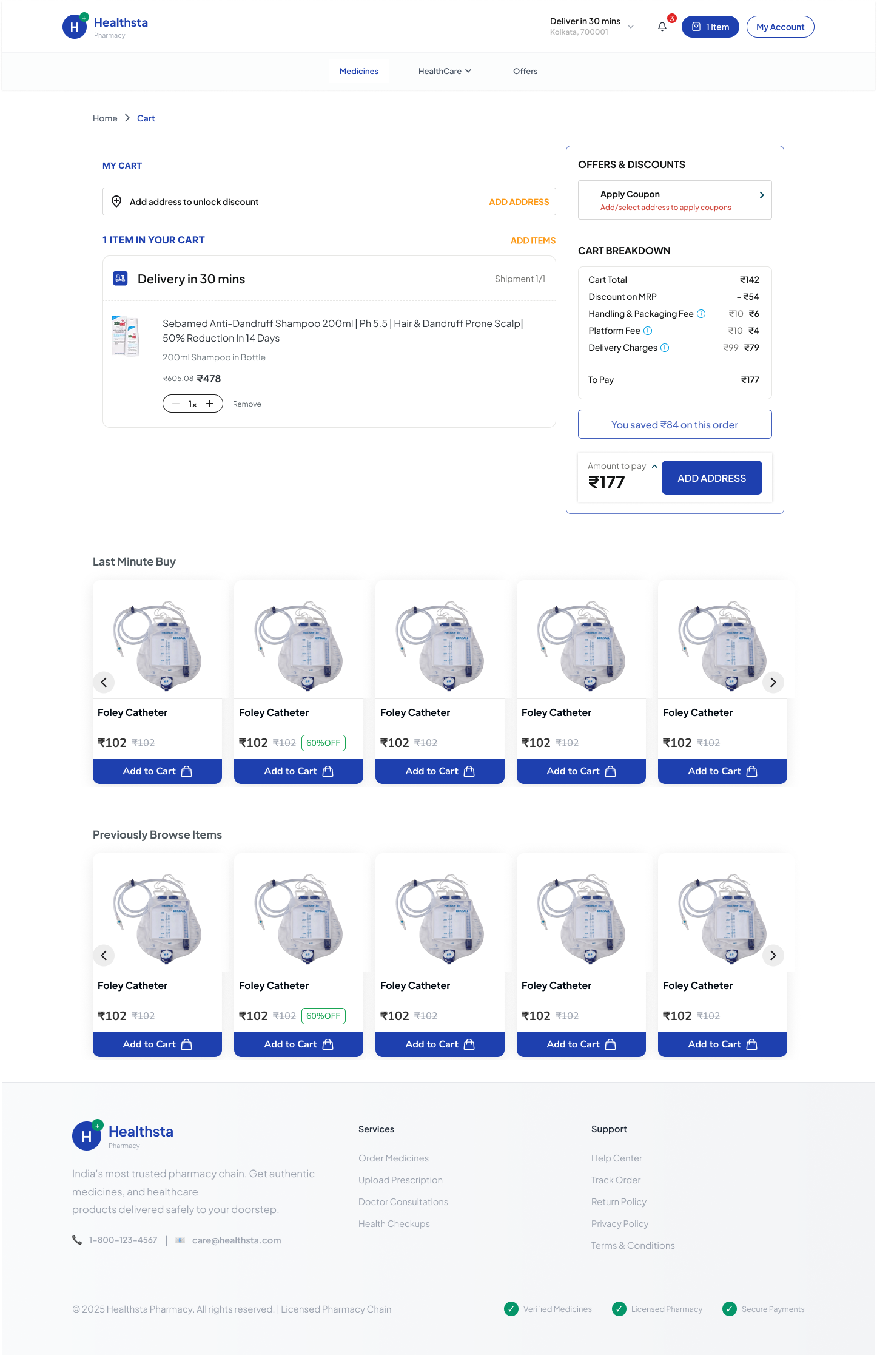Expand the Amount to pay breakdown
This screenshot has width=877, height=1372.
[x=654, y=466]
